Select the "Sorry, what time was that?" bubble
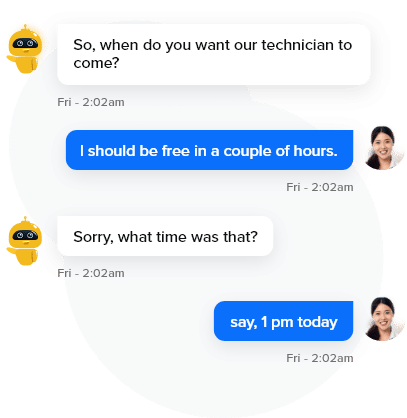The width and height of the screenshot is (407, 418). tap(165, 236)
